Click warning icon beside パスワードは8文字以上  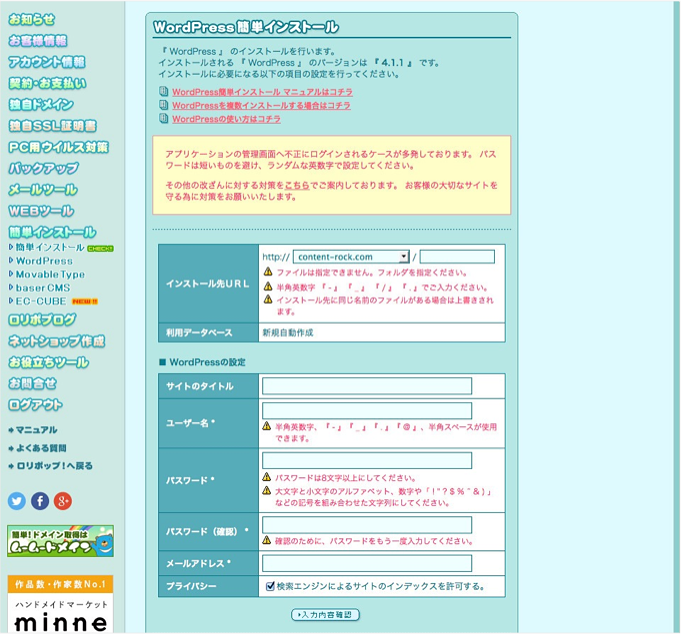click(267, 477)
